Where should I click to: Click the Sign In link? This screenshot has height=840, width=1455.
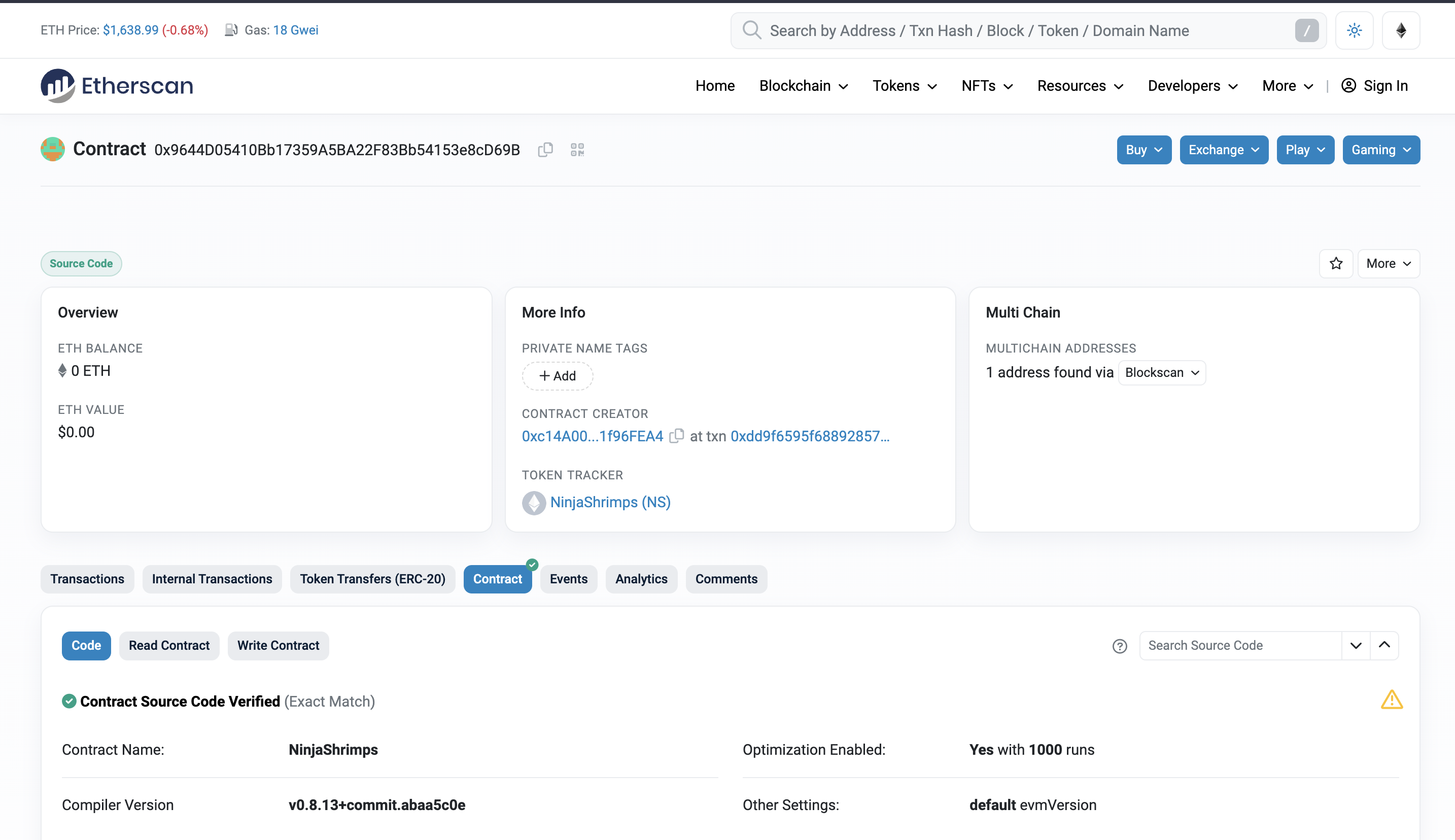click(1385, 86)
